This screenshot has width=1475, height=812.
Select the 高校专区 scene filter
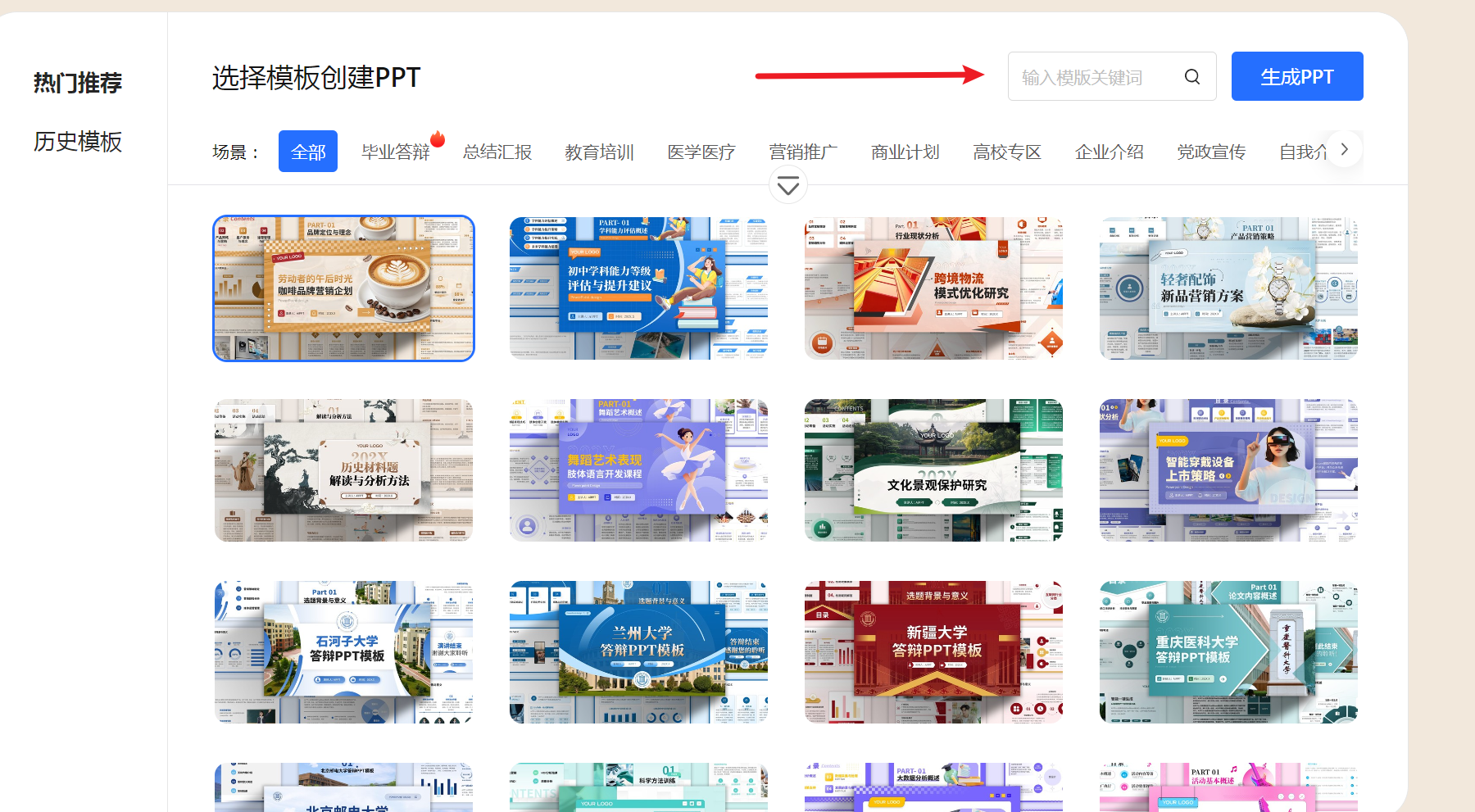1007,152
